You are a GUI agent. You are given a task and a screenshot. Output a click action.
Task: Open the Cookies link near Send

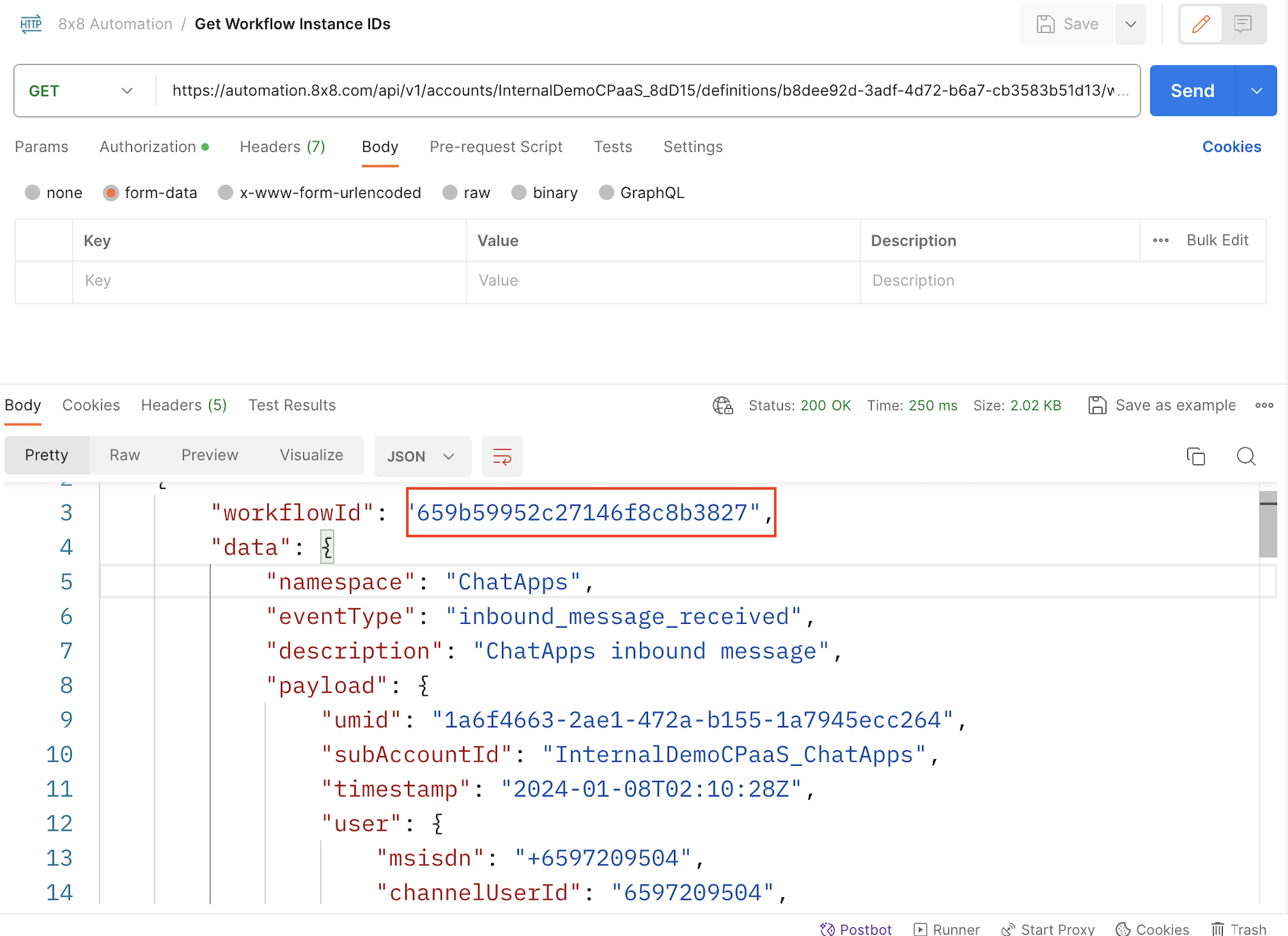[x=1231, y=147]
